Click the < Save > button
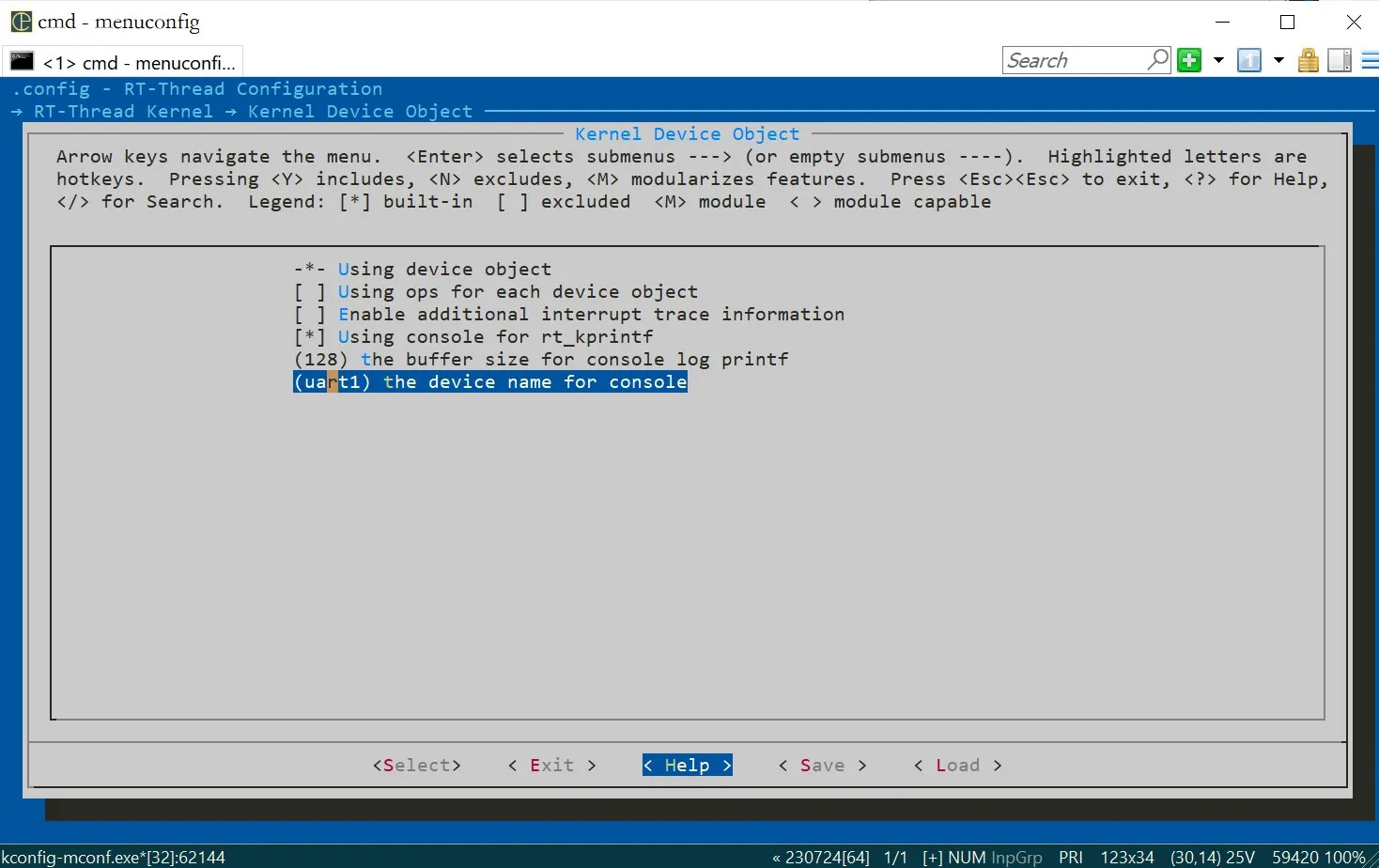The height and width of the screenshot is (868, 1379). pyautogui.click(x=823, y=765)
